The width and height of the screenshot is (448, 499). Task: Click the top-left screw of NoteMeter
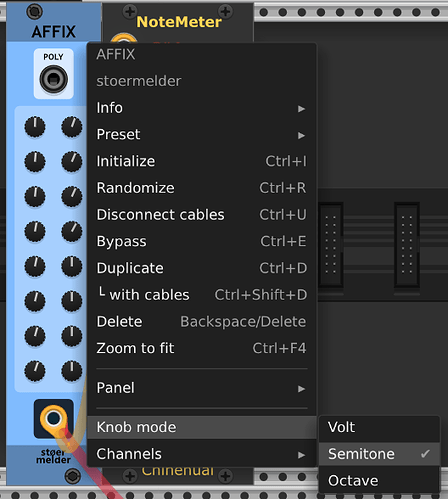click(x=130, y=12)
